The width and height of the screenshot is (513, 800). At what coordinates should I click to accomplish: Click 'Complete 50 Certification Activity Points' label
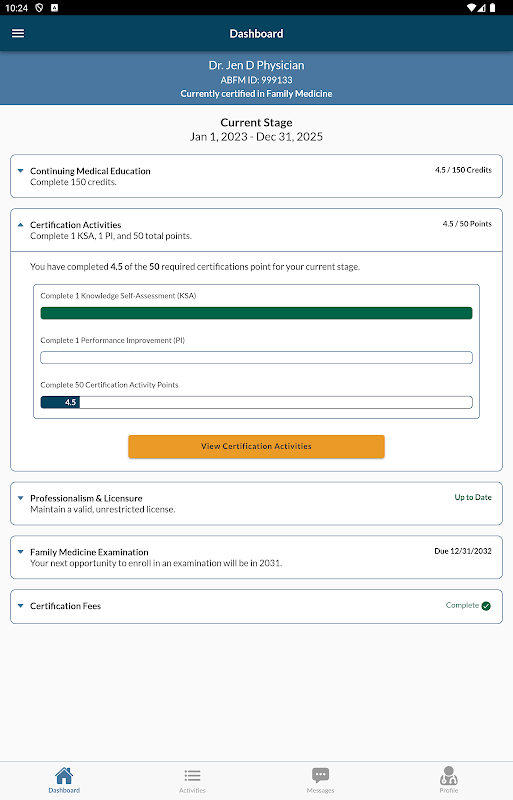click(109, 385)
